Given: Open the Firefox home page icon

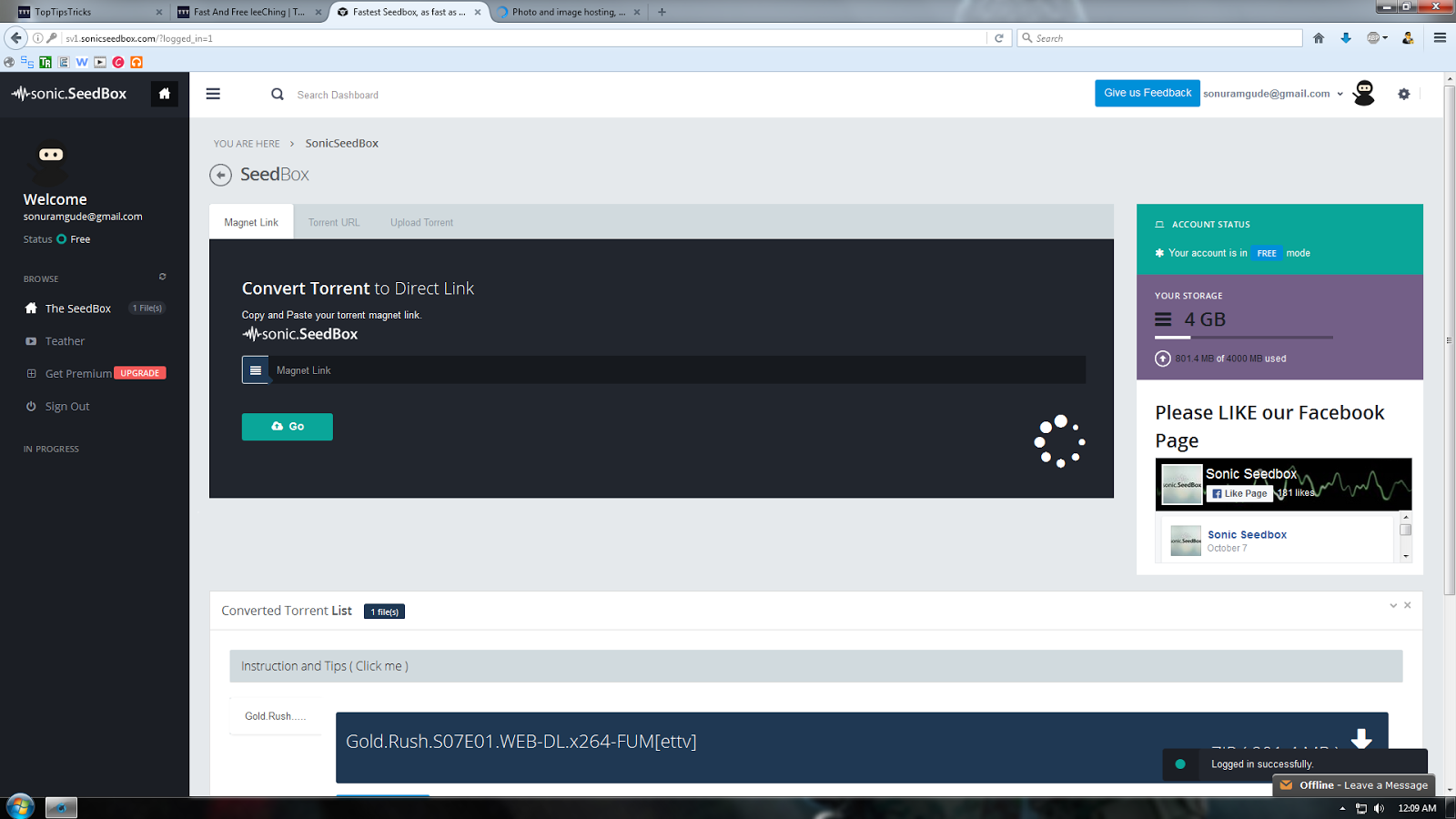Looking at the screenshot, I should [1319, 38].
